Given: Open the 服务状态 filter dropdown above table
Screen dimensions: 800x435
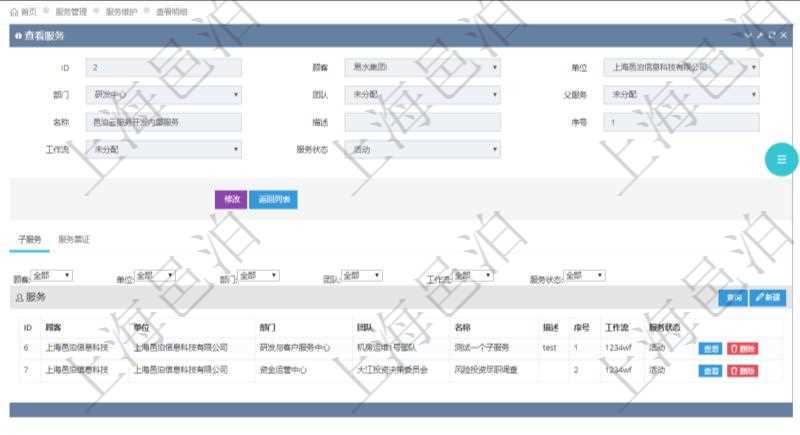Looking at the screenshot, I should coord(584,275).
